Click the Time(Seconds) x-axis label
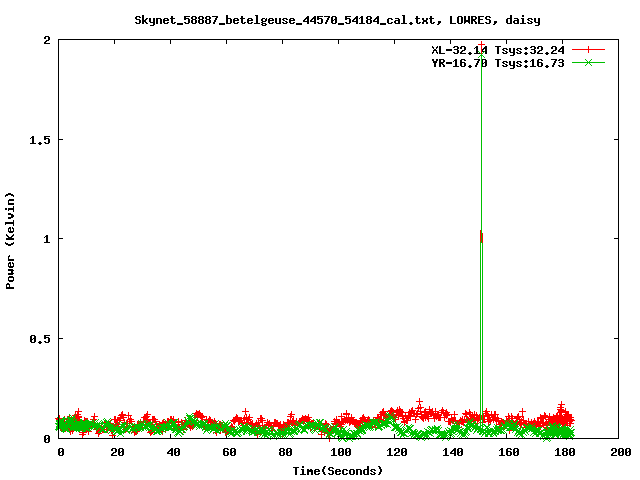This screenshot has height=480, width=640. pyautogui.click(x=338, y=471)
